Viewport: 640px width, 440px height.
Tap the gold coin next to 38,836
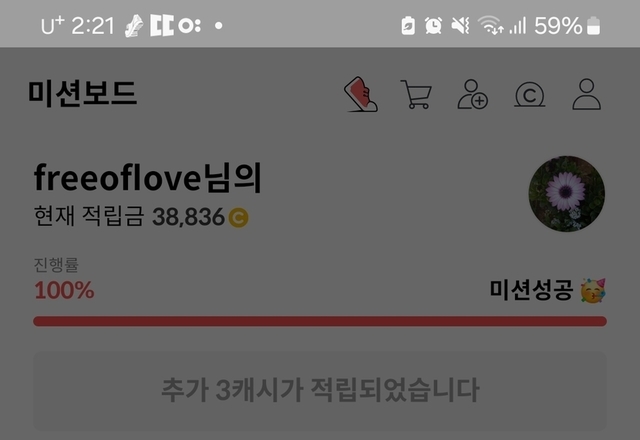point(238,217)
